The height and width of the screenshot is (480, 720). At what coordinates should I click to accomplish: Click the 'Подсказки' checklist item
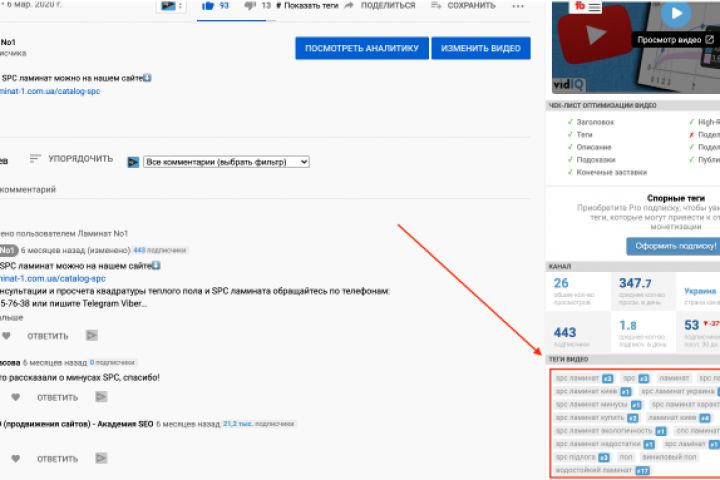click(x=596, y=160)
